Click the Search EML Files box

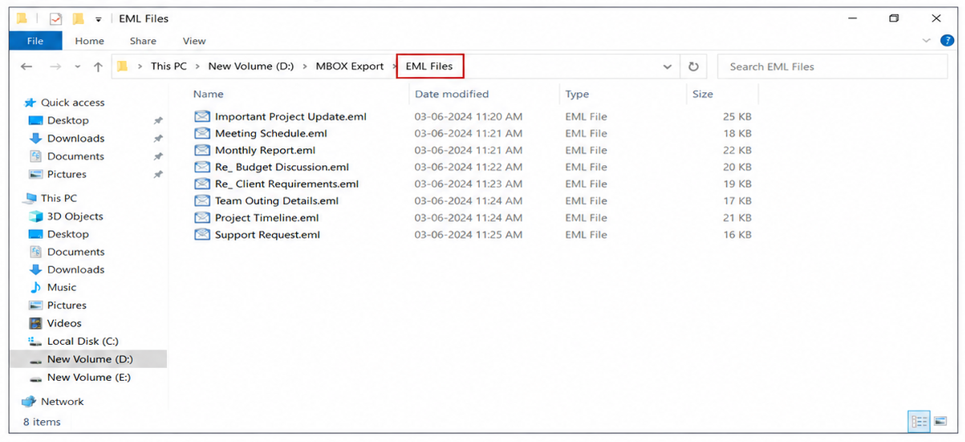tap(832, 66)
